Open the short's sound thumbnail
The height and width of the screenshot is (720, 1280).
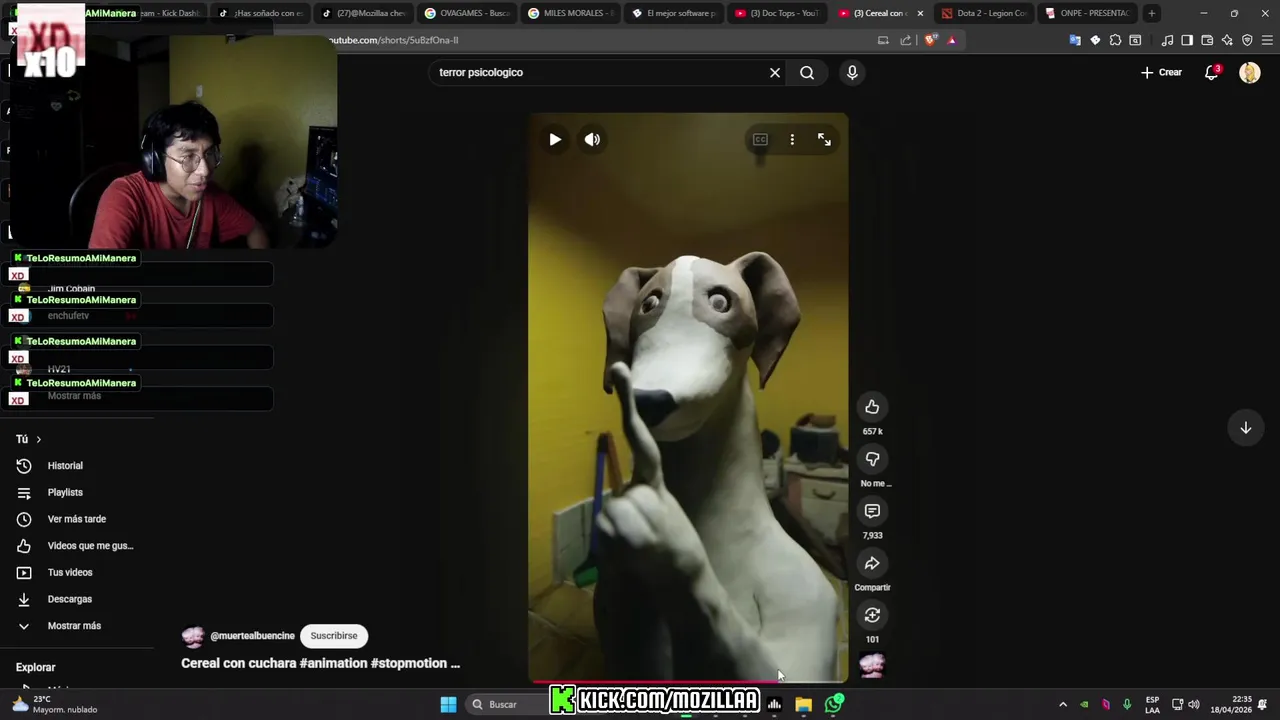pyautogui.click(x=872, y=665)
